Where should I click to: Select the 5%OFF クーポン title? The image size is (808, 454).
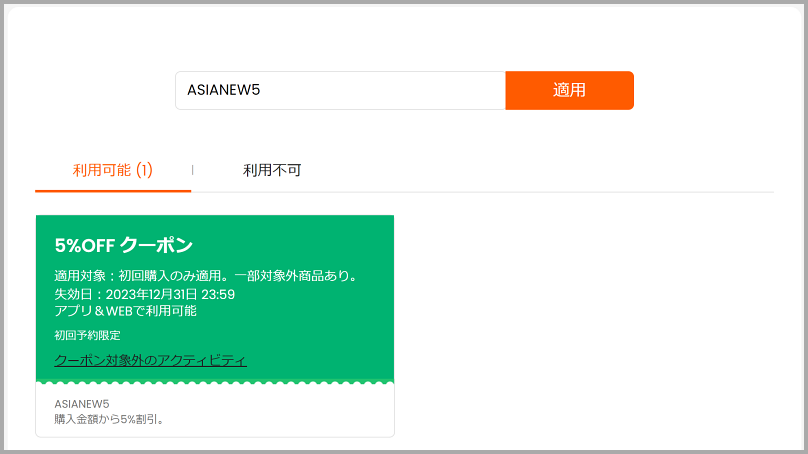[x=124, y=245]
